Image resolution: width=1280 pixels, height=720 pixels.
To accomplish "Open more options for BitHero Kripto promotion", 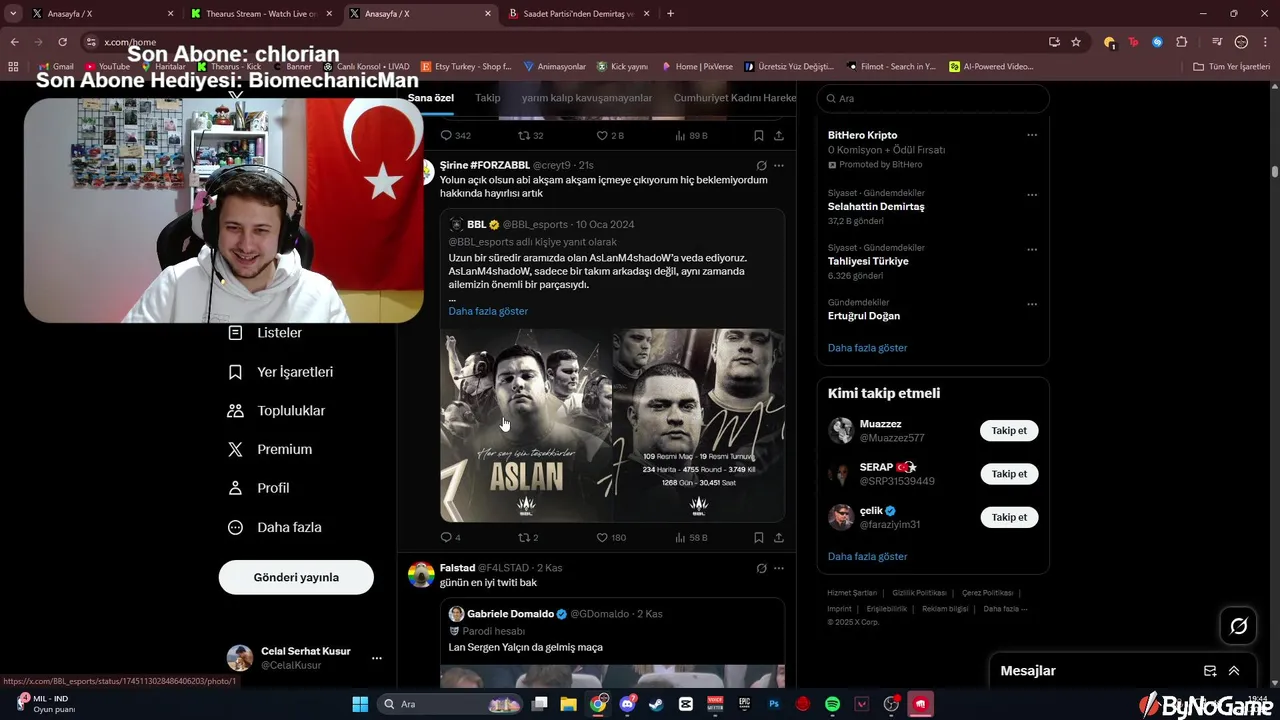I will coord(1032,135).
